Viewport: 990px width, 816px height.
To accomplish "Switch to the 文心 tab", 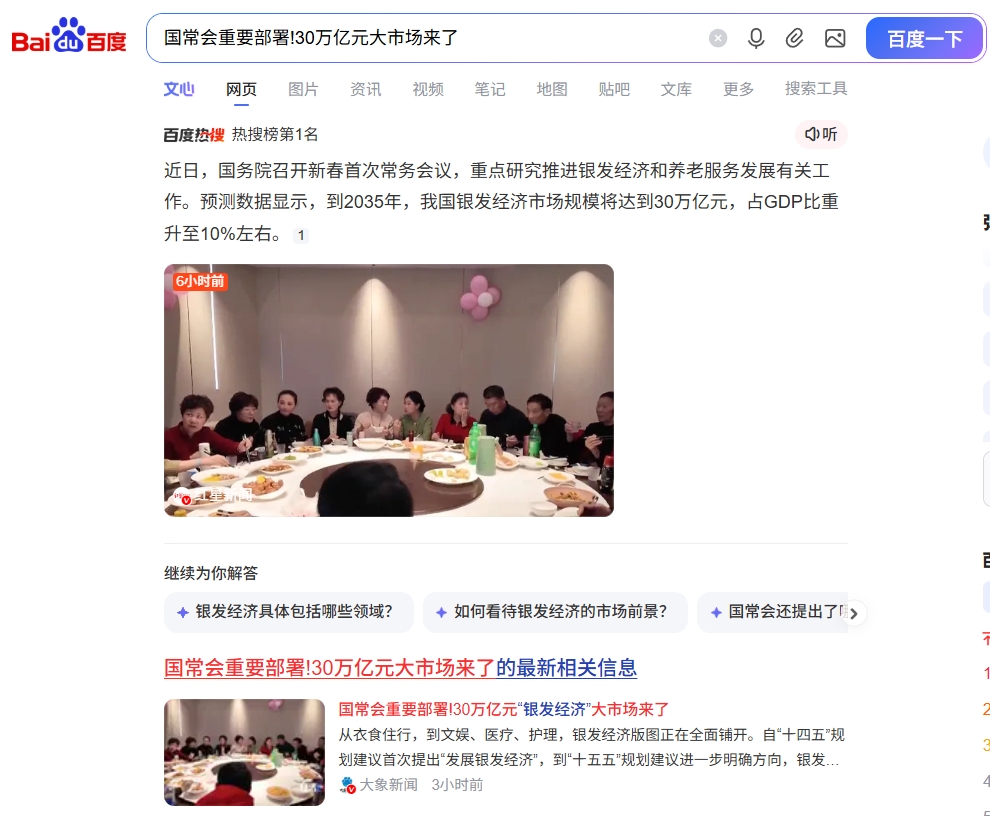I will click(179, 89).
